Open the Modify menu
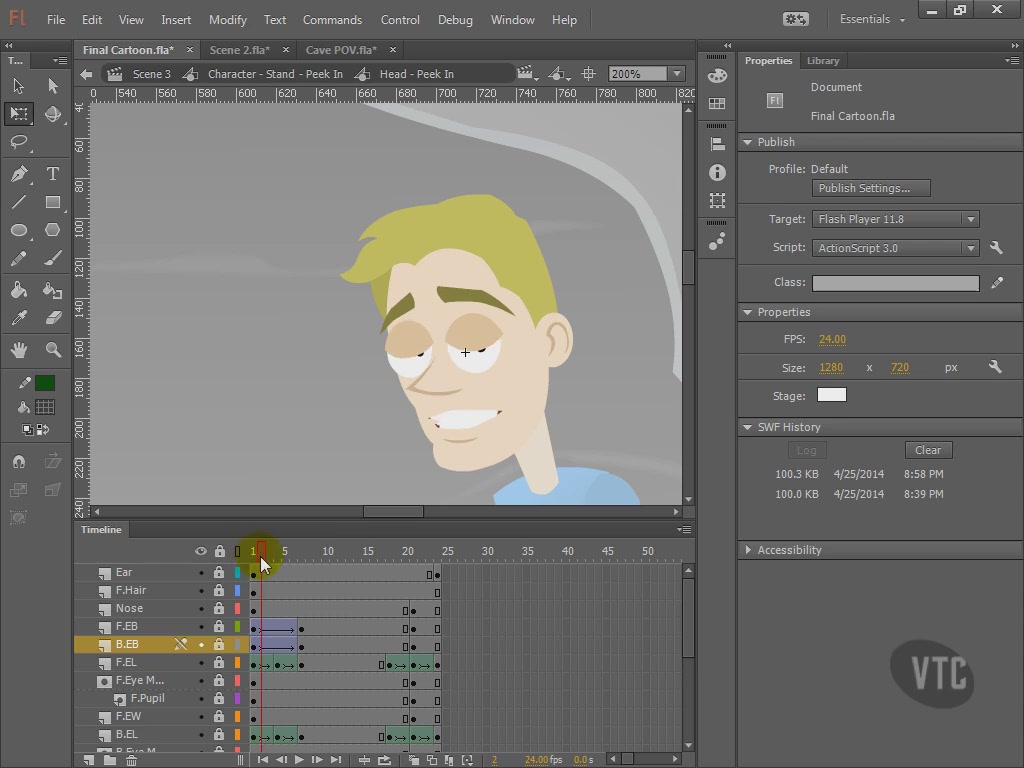 tap(227, 20)
